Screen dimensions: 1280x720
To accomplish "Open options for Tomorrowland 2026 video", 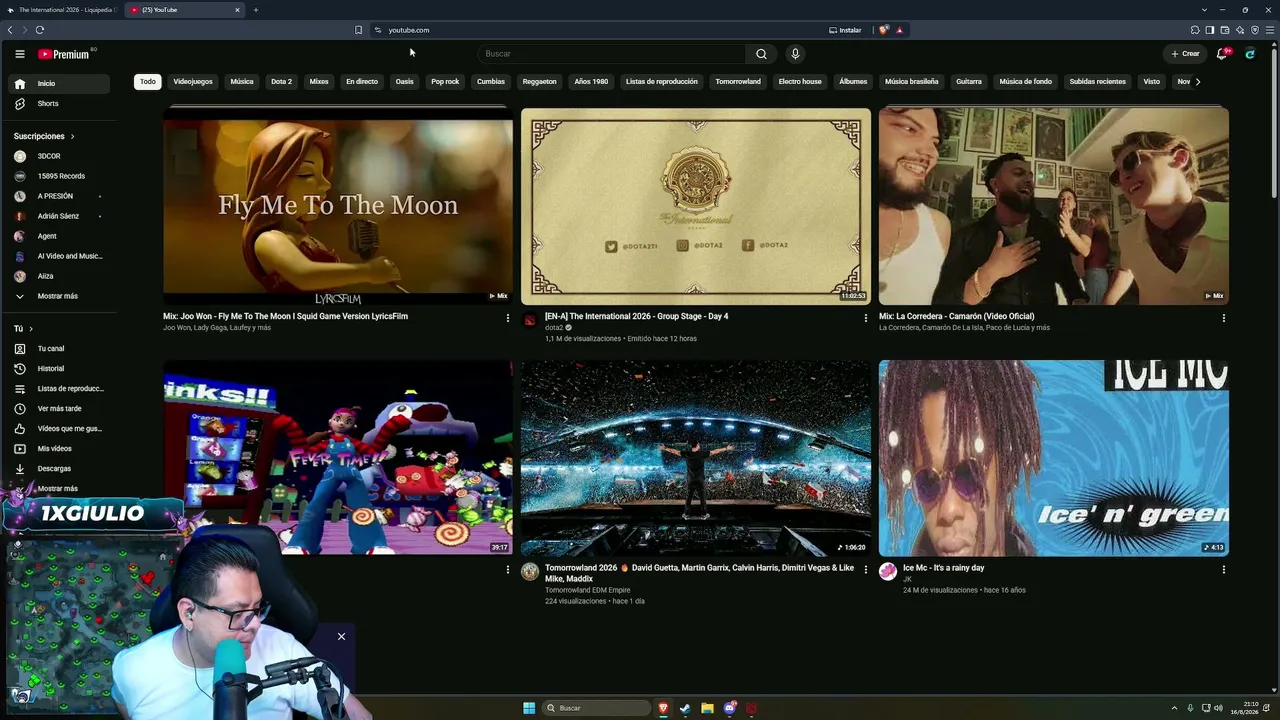I will [x=866, y=570].
